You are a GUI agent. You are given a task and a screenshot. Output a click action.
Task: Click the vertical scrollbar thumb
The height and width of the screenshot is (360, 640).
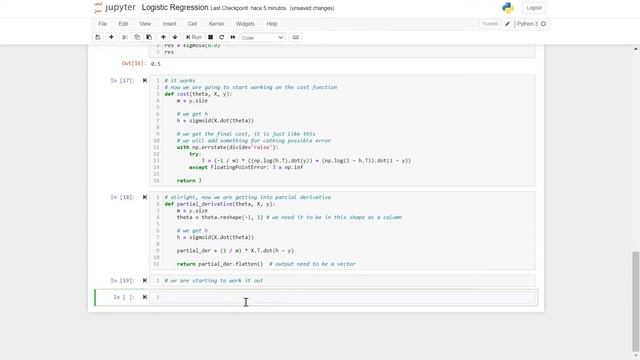pos(636,301)
